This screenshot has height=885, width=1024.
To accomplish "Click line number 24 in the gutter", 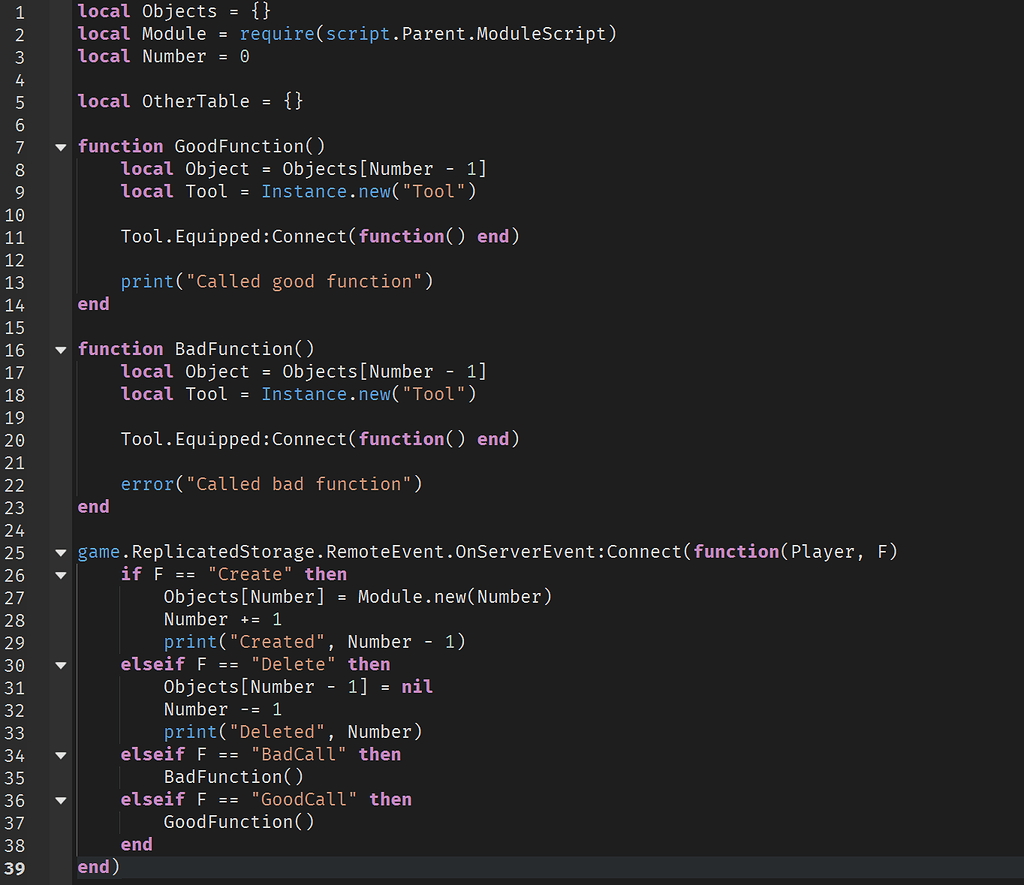I will point(15,530).
